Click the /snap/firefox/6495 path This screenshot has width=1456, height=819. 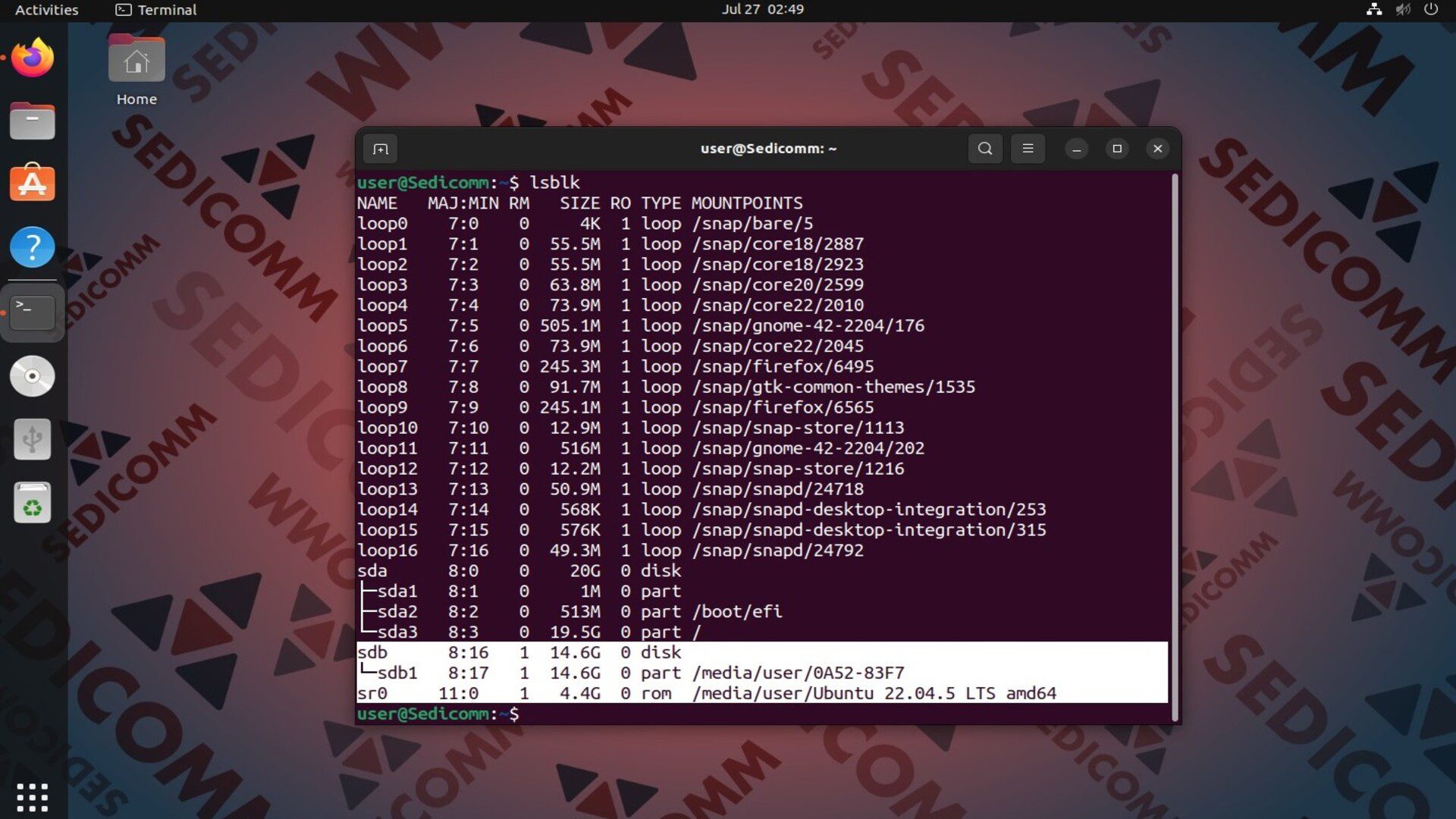783,367
